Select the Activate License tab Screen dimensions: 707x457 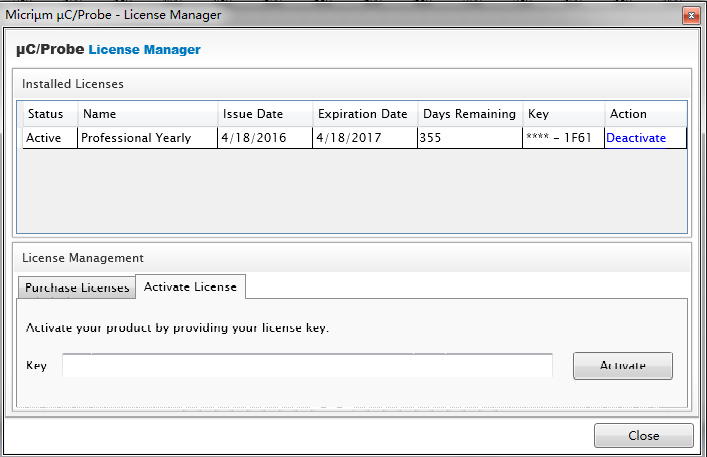tap(190, 287)
